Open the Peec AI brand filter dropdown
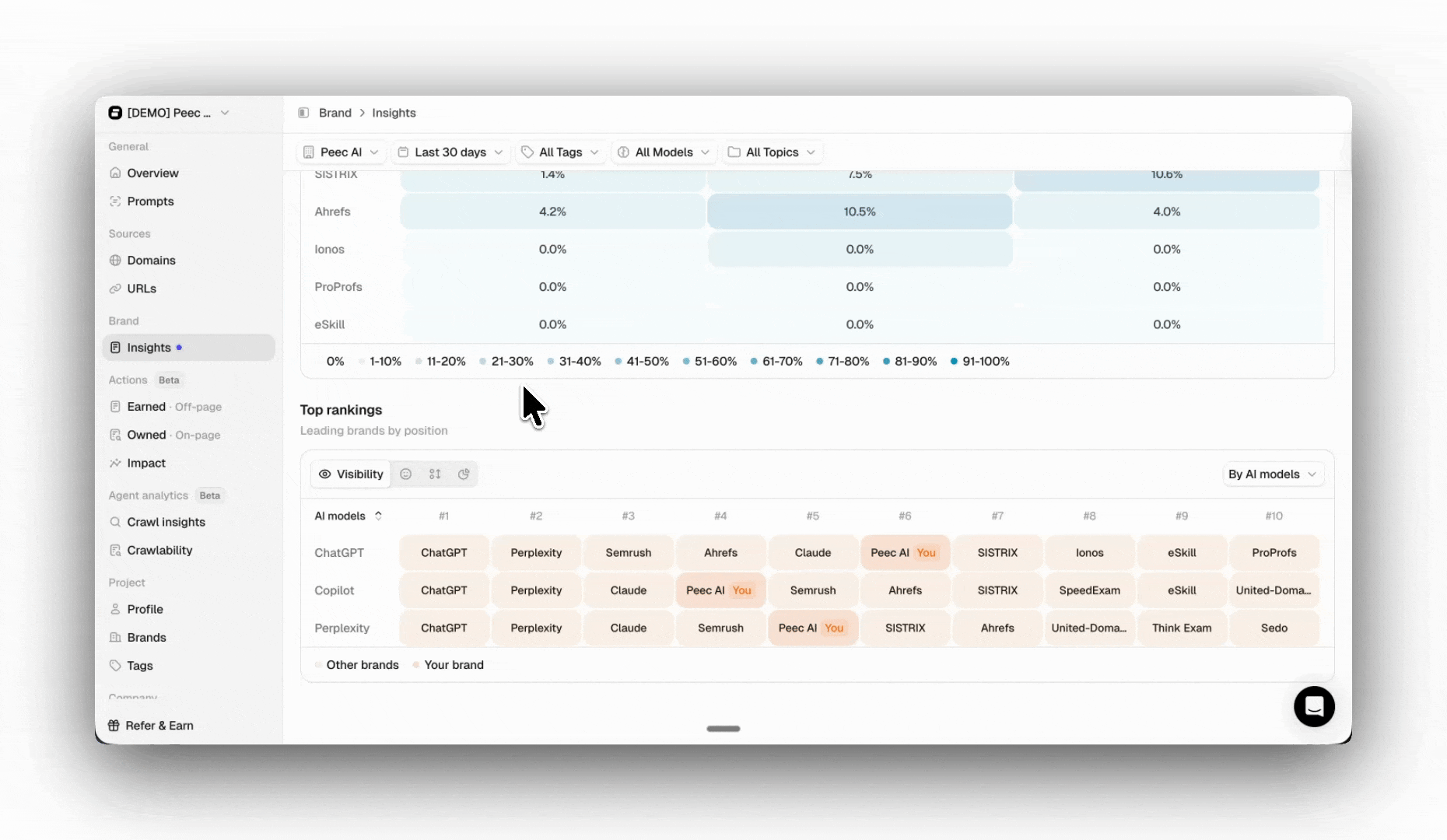This screenshot has height=840, width=1447. [x=341, y=152]
